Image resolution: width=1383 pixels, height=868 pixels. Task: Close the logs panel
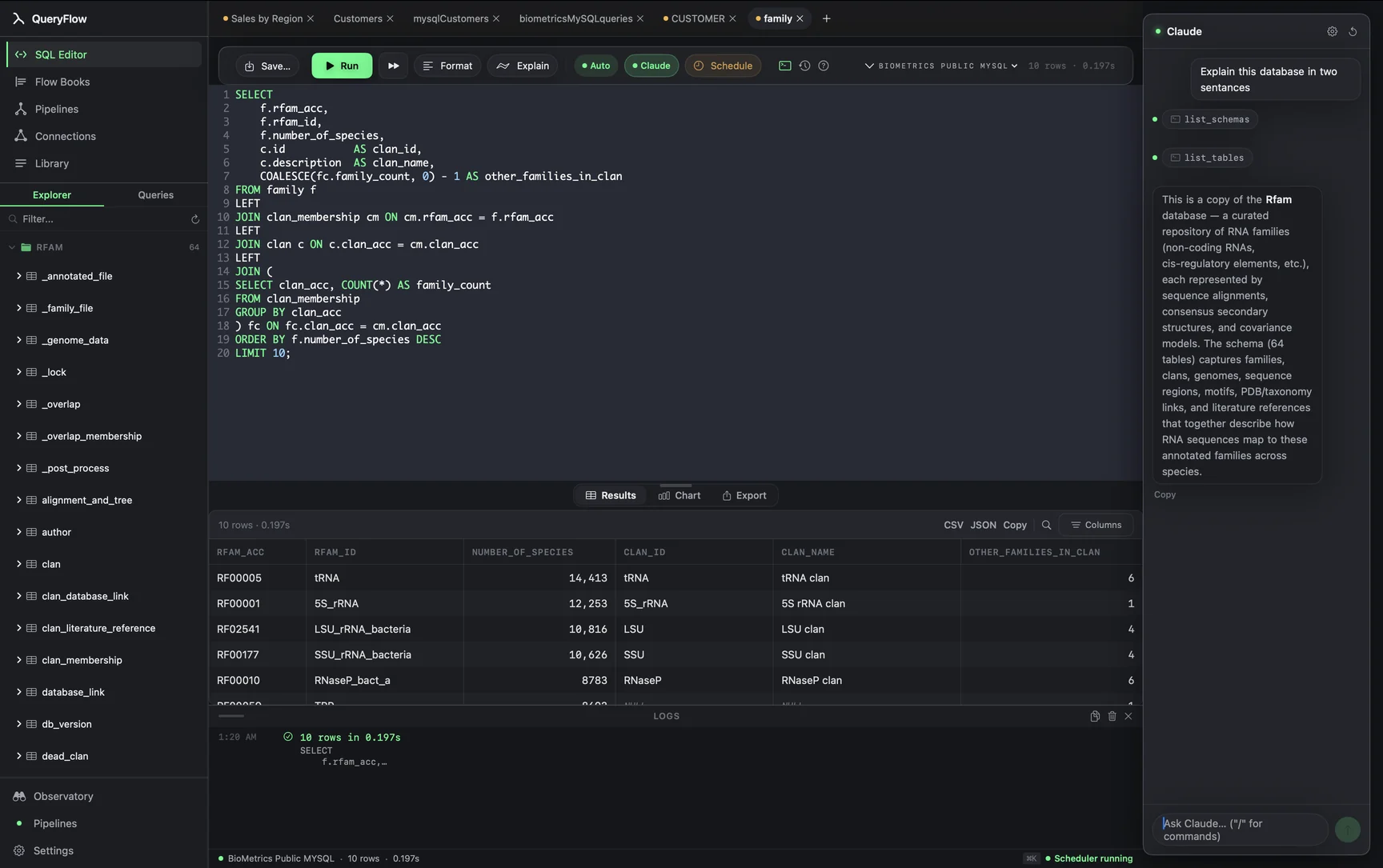[x=1128, y=716]
